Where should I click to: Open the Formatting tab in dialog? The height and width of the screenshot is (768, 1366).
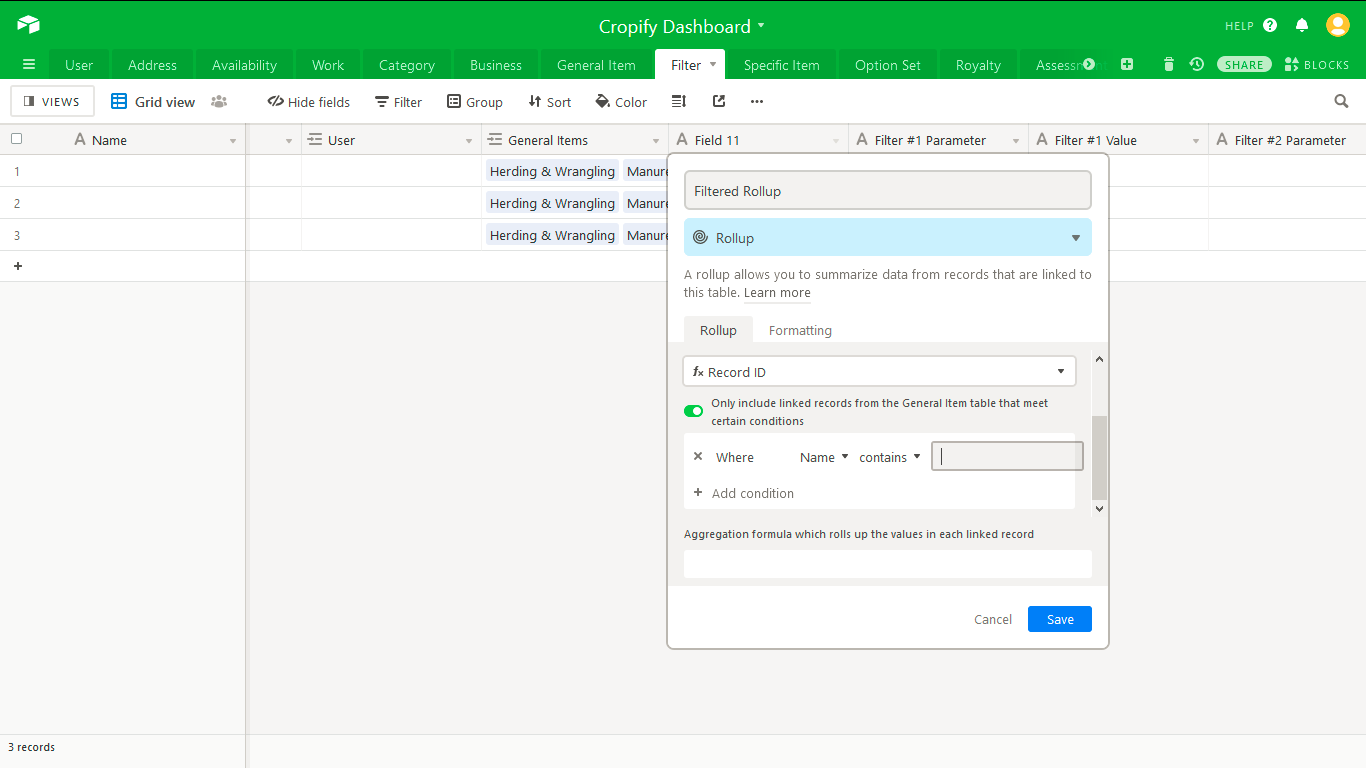[x=800, y=330]
